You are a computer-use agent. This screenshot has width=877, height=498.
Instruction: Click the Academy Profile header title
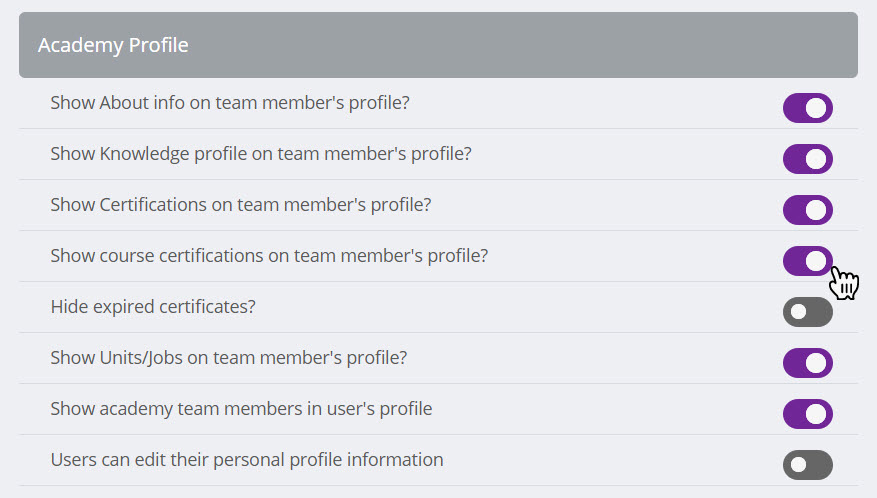point(113,45)
